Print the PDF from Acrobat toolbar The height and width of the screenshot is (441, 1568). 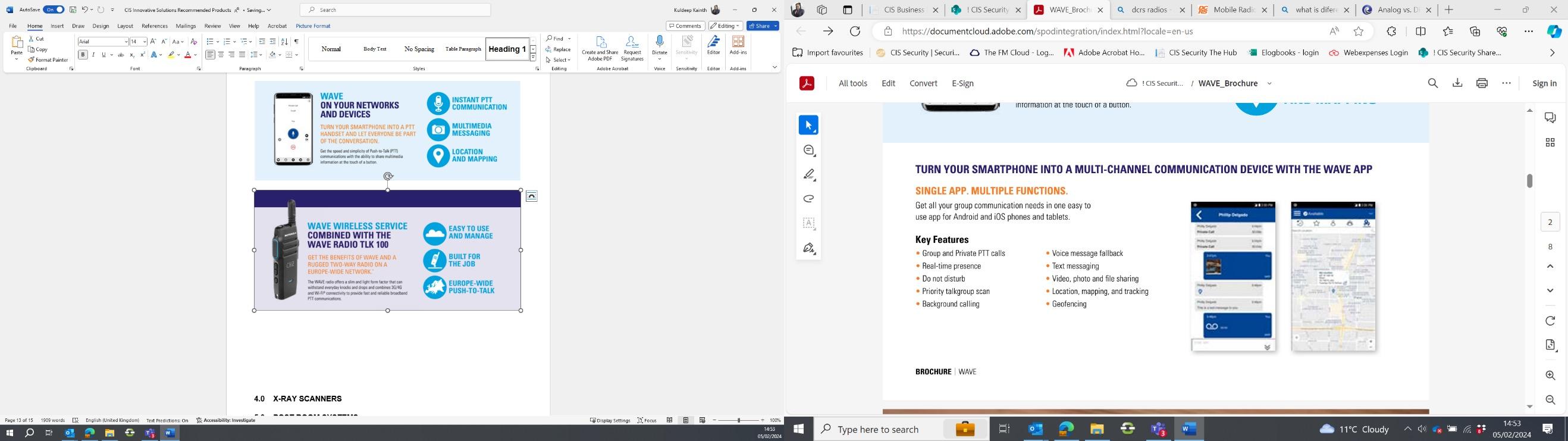pos(1482,83)
